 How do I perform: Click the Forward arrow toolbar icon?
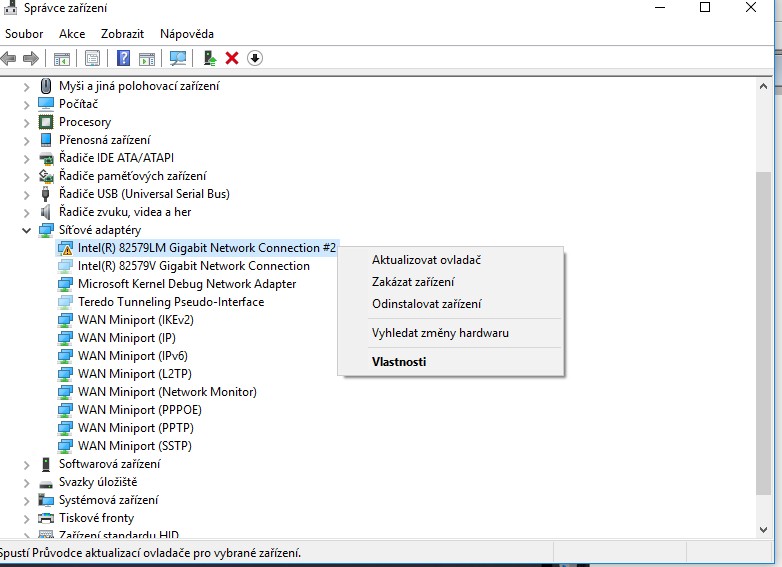31,59
